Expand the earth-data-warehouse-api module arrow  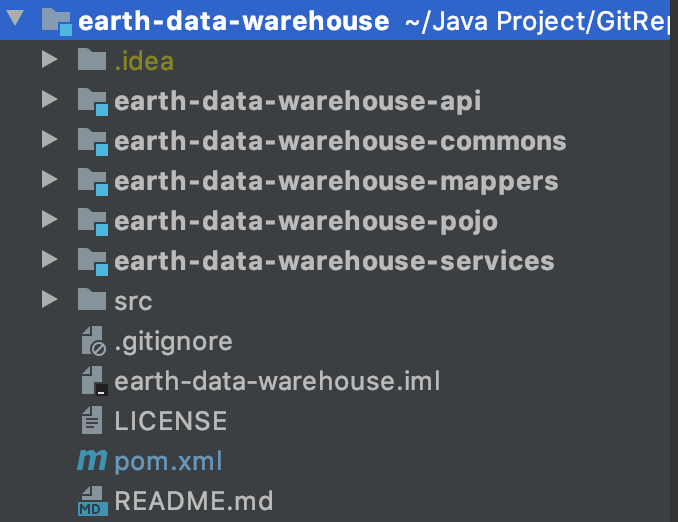point(50,99)
